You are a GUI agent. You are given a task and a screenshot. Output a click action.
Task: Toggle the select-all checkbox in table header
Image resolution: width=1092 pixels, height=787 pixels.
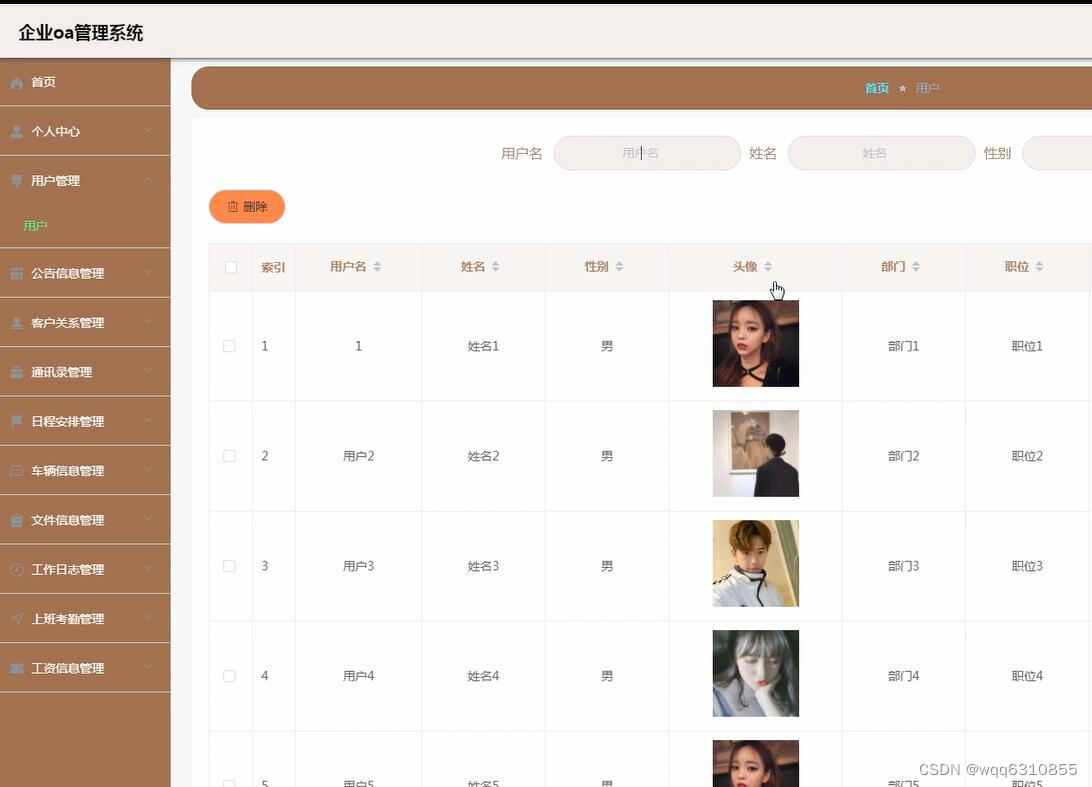[x=231, y=267]
